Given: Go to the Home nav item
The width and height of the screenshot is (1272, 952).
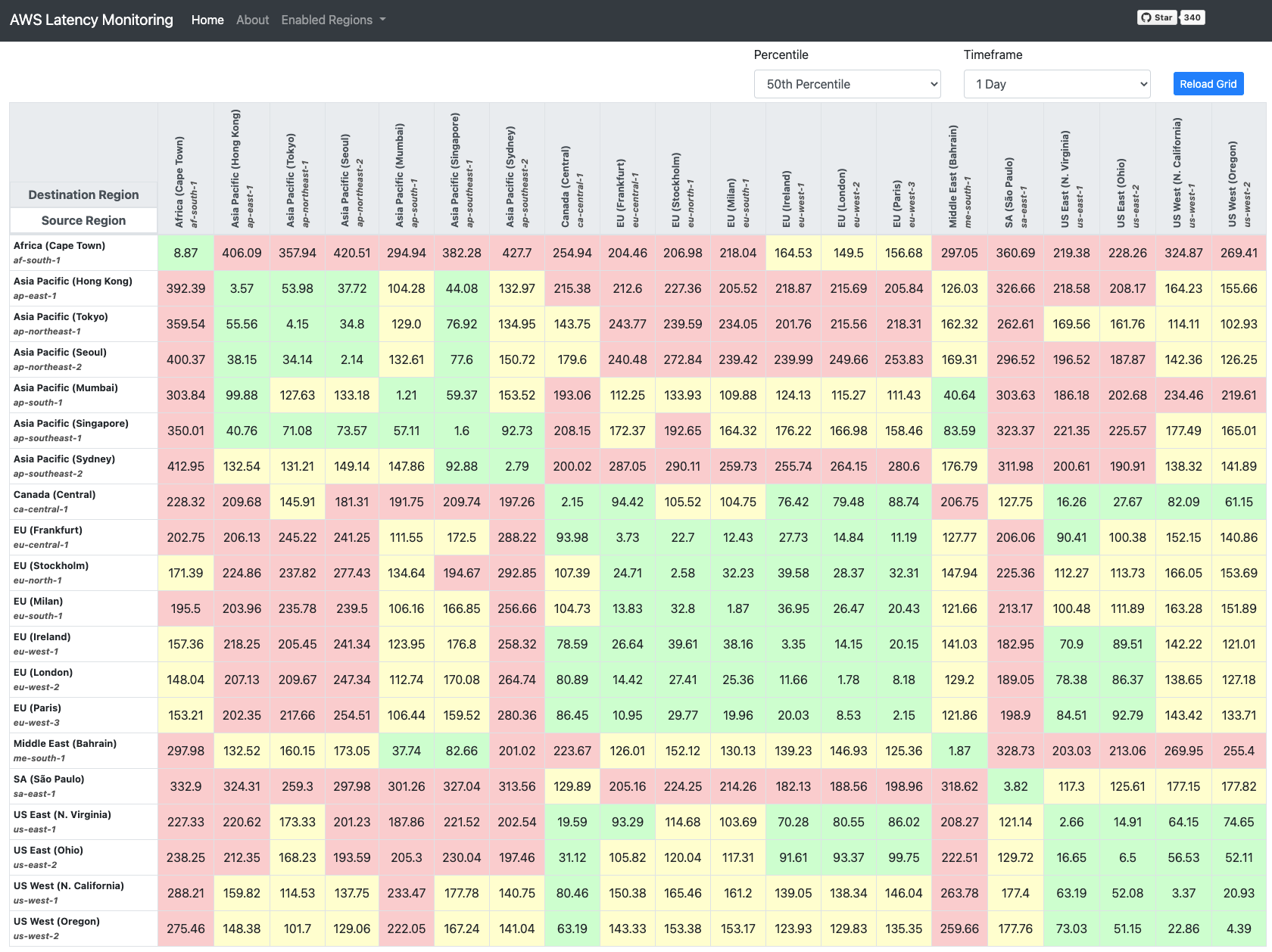Looking at the screenshot, I should coord(207,20).
